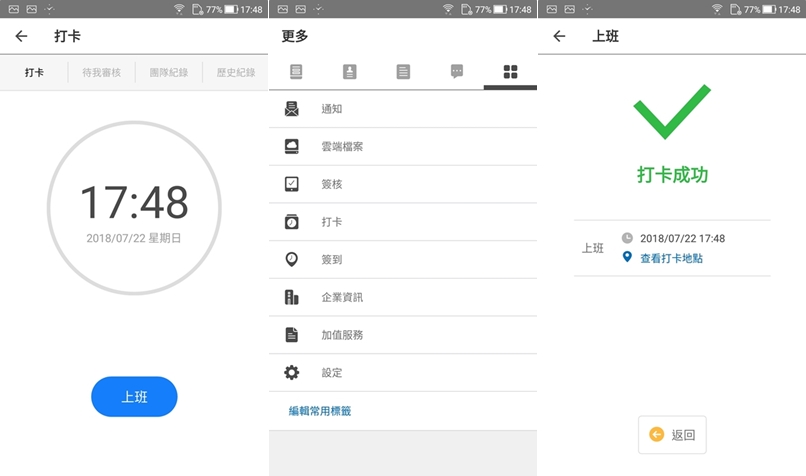
Task: Switch to the 團隊紀錄 tab
Action: click(168, 73)
